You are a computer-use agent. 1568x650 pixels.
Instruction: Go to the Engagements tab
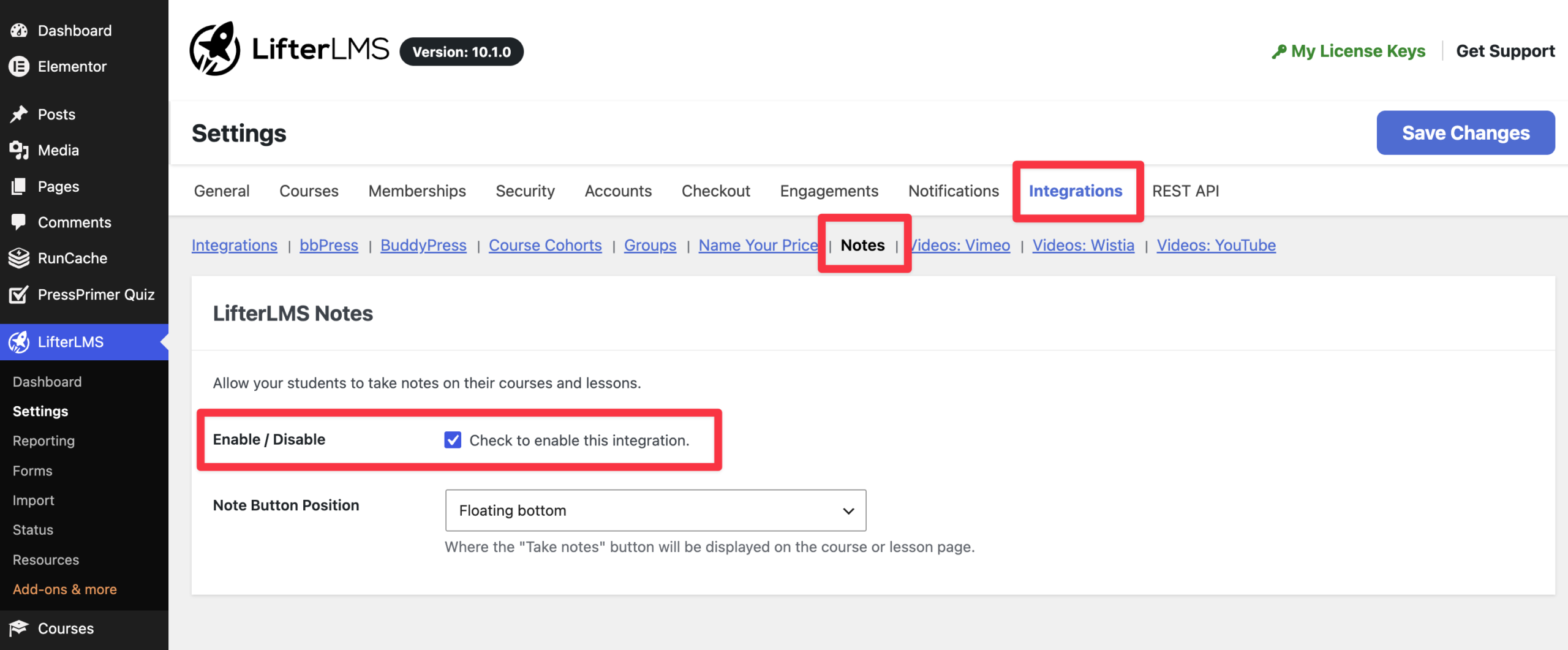[829, 191]
